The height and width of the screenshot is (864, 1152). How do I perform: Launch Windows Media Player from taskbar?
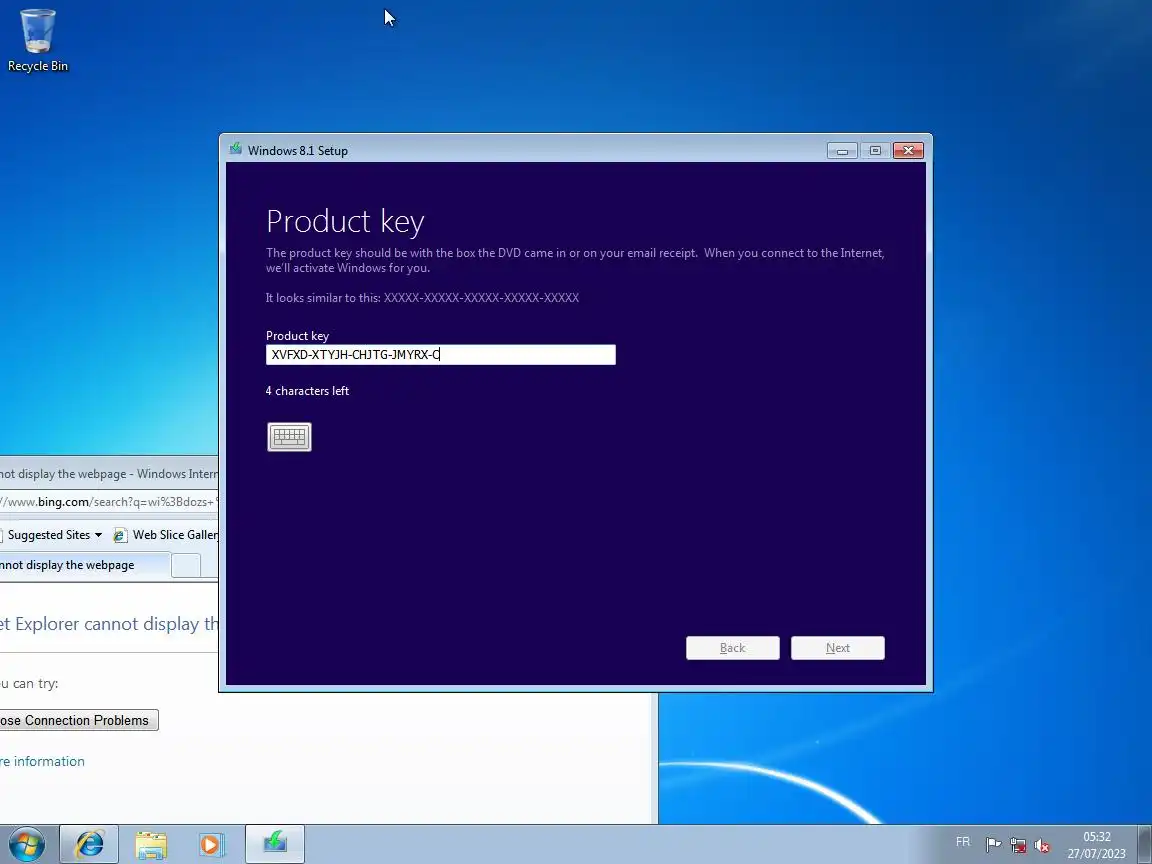(211, 844)
